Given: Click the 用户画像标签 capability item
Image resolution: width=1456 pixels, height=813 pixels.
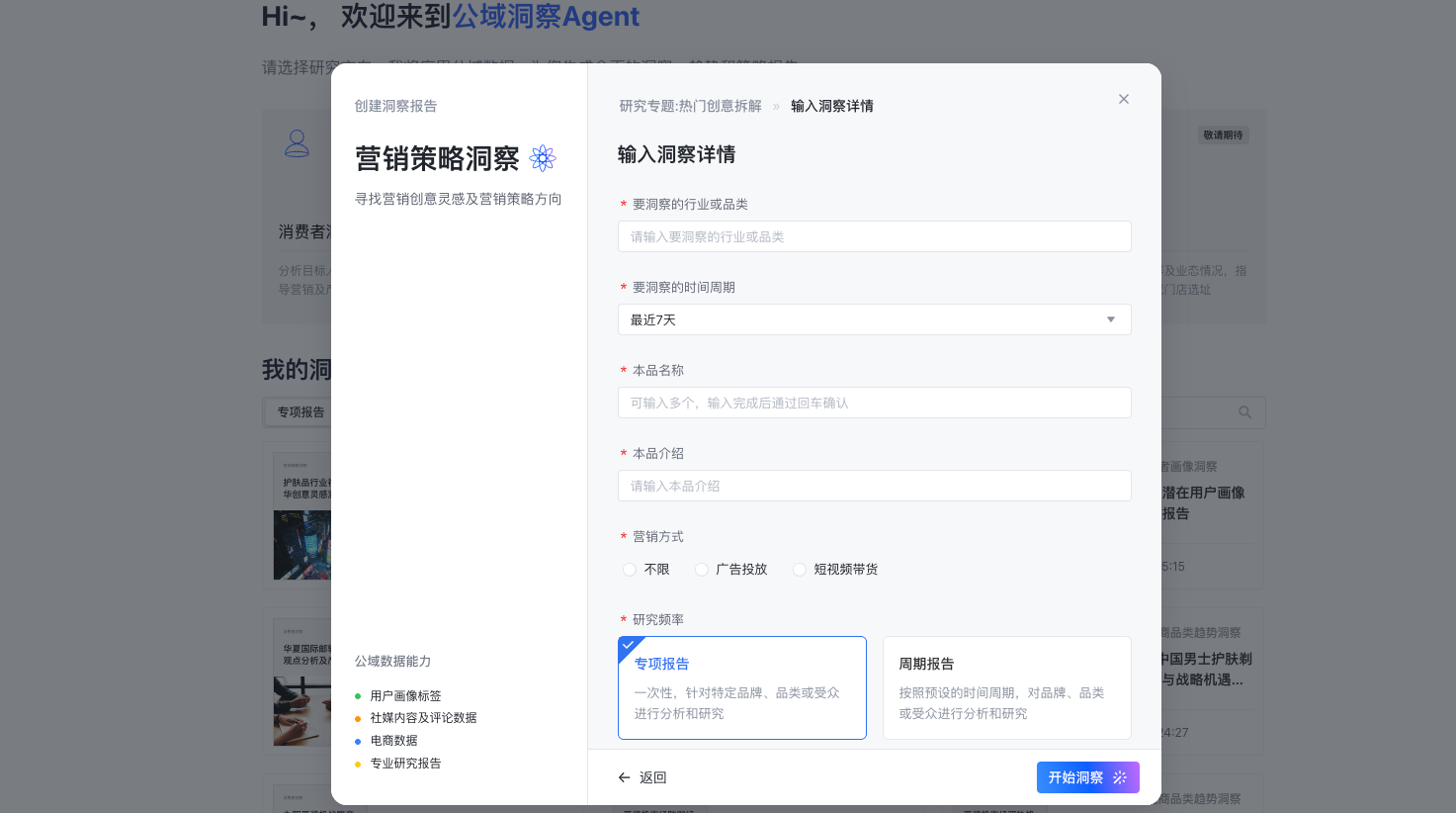Looking at the screenshot, I should pos(405,696).
